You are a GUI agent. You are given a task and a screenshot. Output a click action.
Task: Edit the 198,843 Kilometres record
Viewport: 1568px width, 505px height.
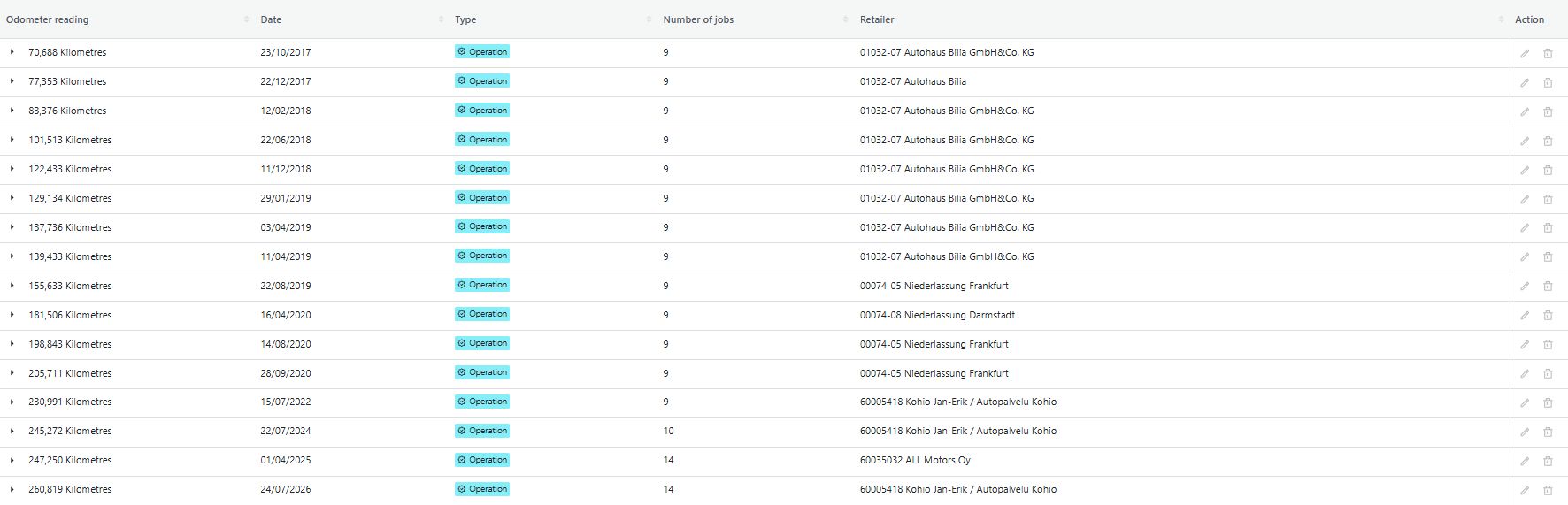pos(1525,345)
